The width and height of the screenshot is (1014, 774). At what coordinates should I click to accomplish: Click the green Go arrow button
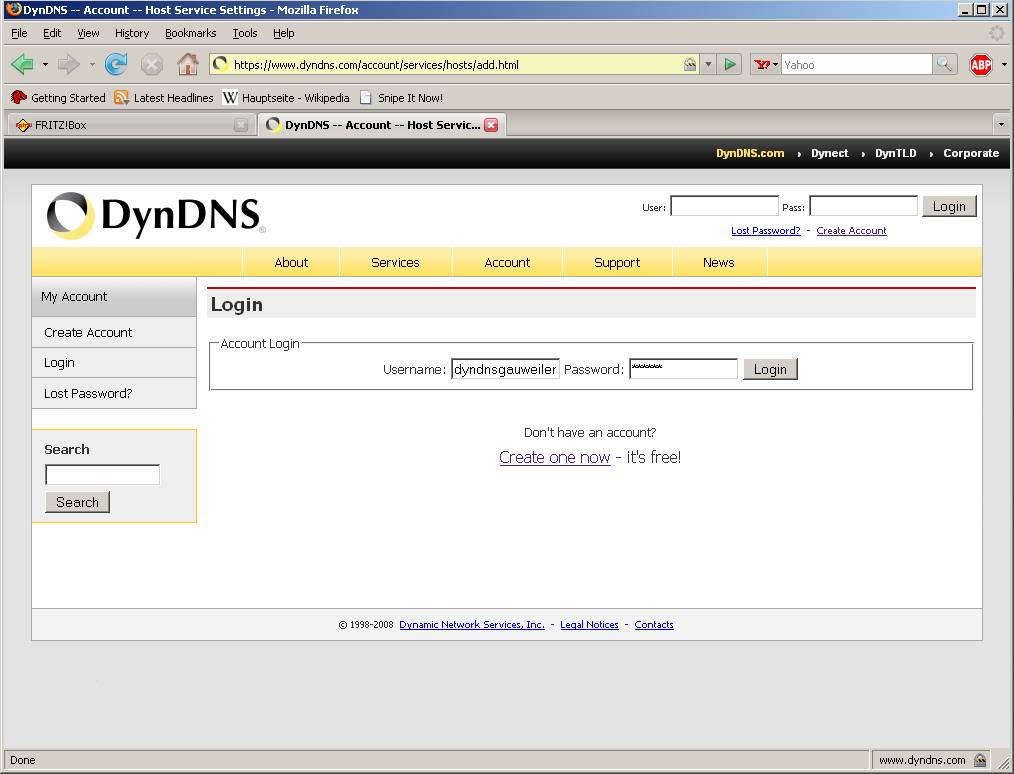[x=731, y=65]
